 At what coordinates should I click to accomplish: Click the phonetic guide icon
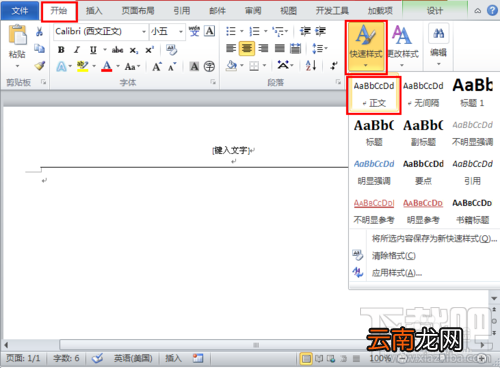pos(194,31)
